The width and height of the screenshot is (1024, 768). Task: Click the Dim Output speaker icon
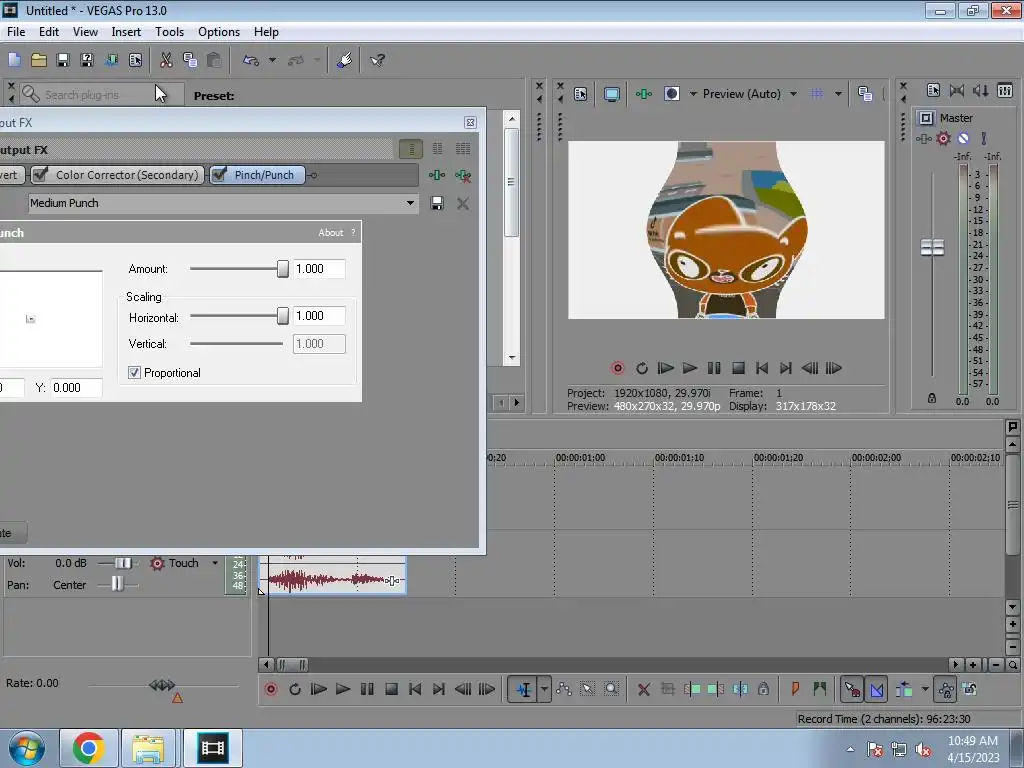click(x=980, y=91)
